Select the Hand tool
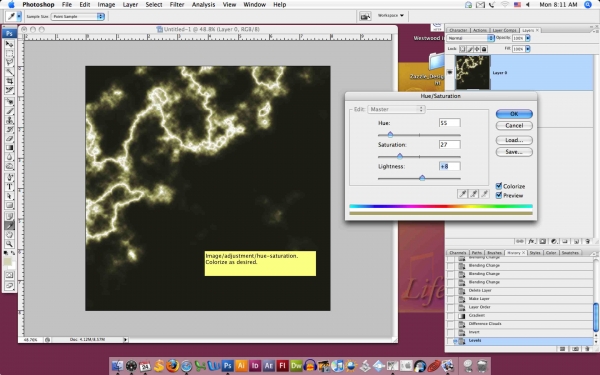The width and height of the screenshot is (600, 375). point(9,235)
